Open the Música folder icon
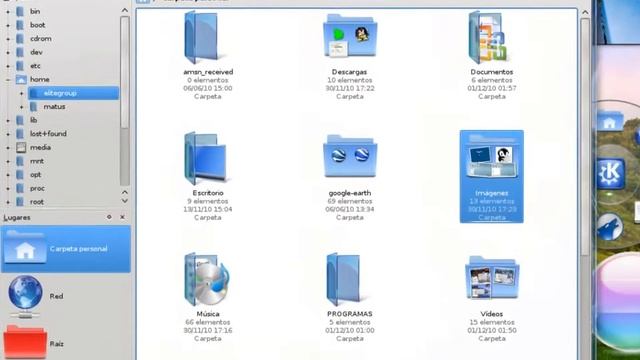The height and width of the screenshot is (360, 640). (x=207, y=279)
